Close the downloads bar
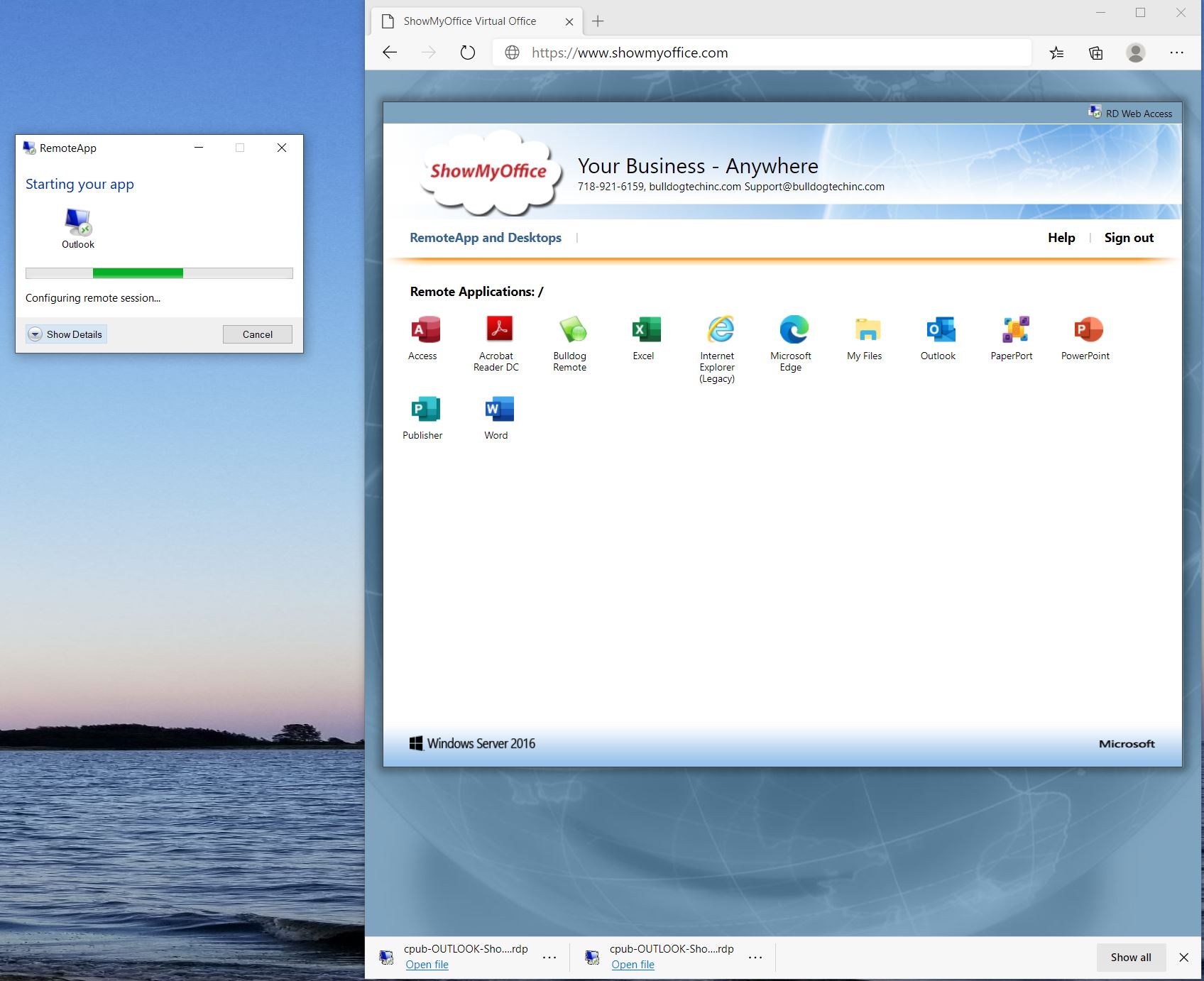This screenshot has height=981, width=1204. coord(1183,957)
